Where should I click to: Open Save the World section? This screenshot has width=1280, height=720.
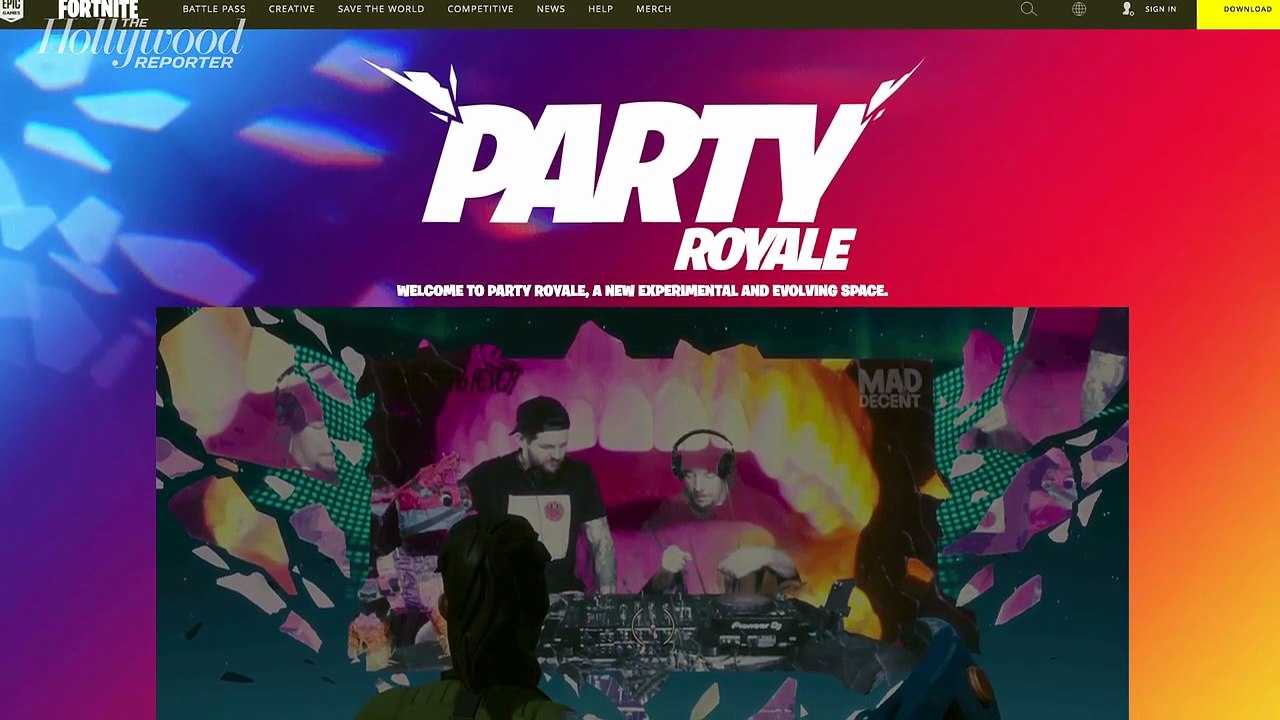click(x=381, y=9)
